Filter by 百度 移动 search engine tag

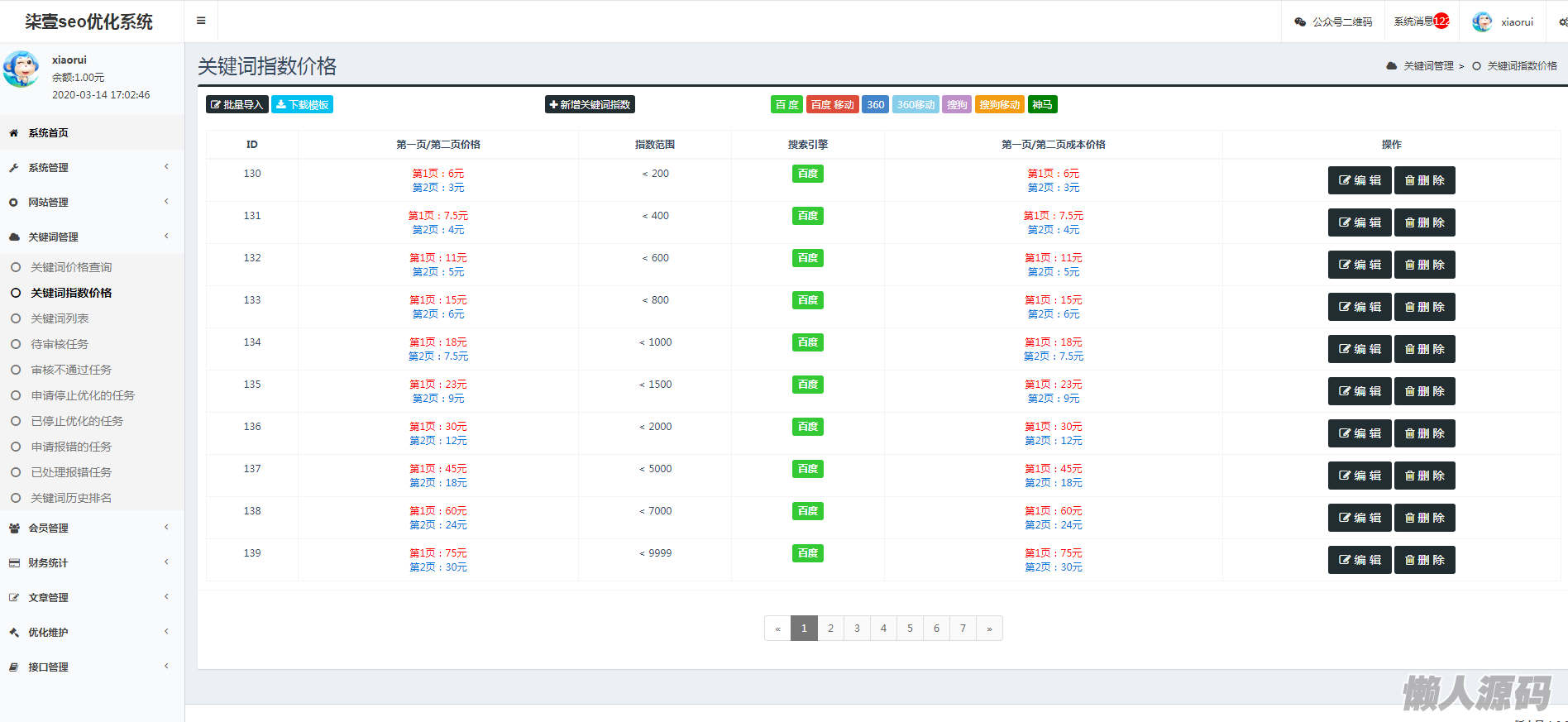(x=832, y=105)
